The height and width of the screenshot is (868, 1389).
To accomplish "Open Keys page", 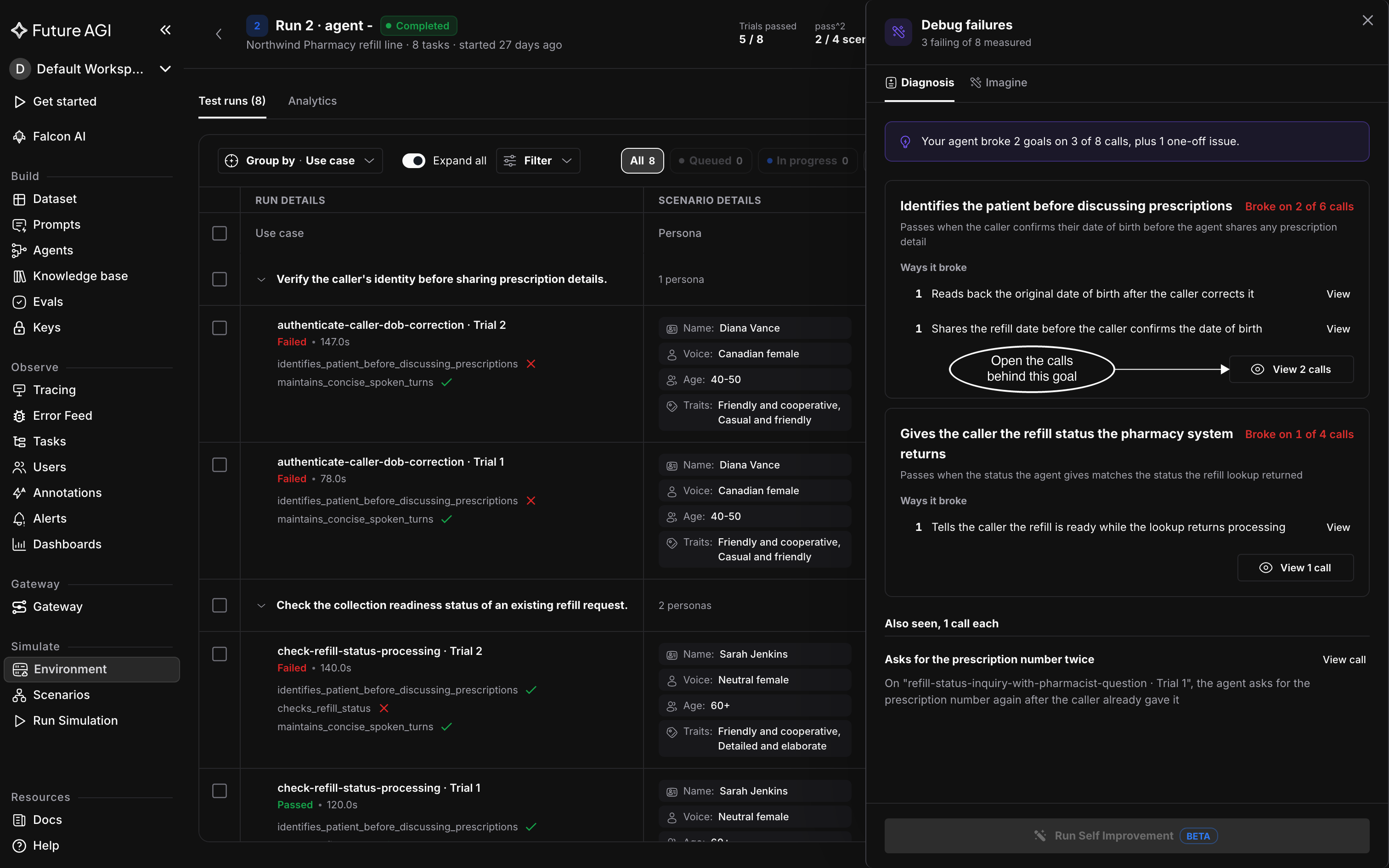I will [46, 328].
